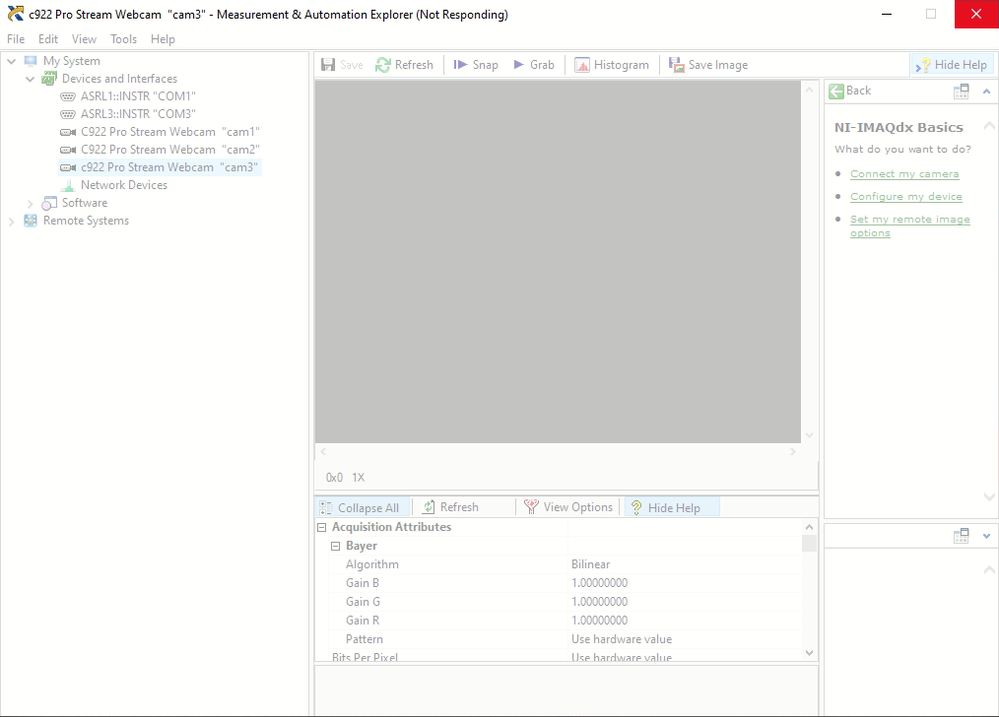Click the Snap toolbar icon
This screenshot has height=717, width=999.
point(461,65)
